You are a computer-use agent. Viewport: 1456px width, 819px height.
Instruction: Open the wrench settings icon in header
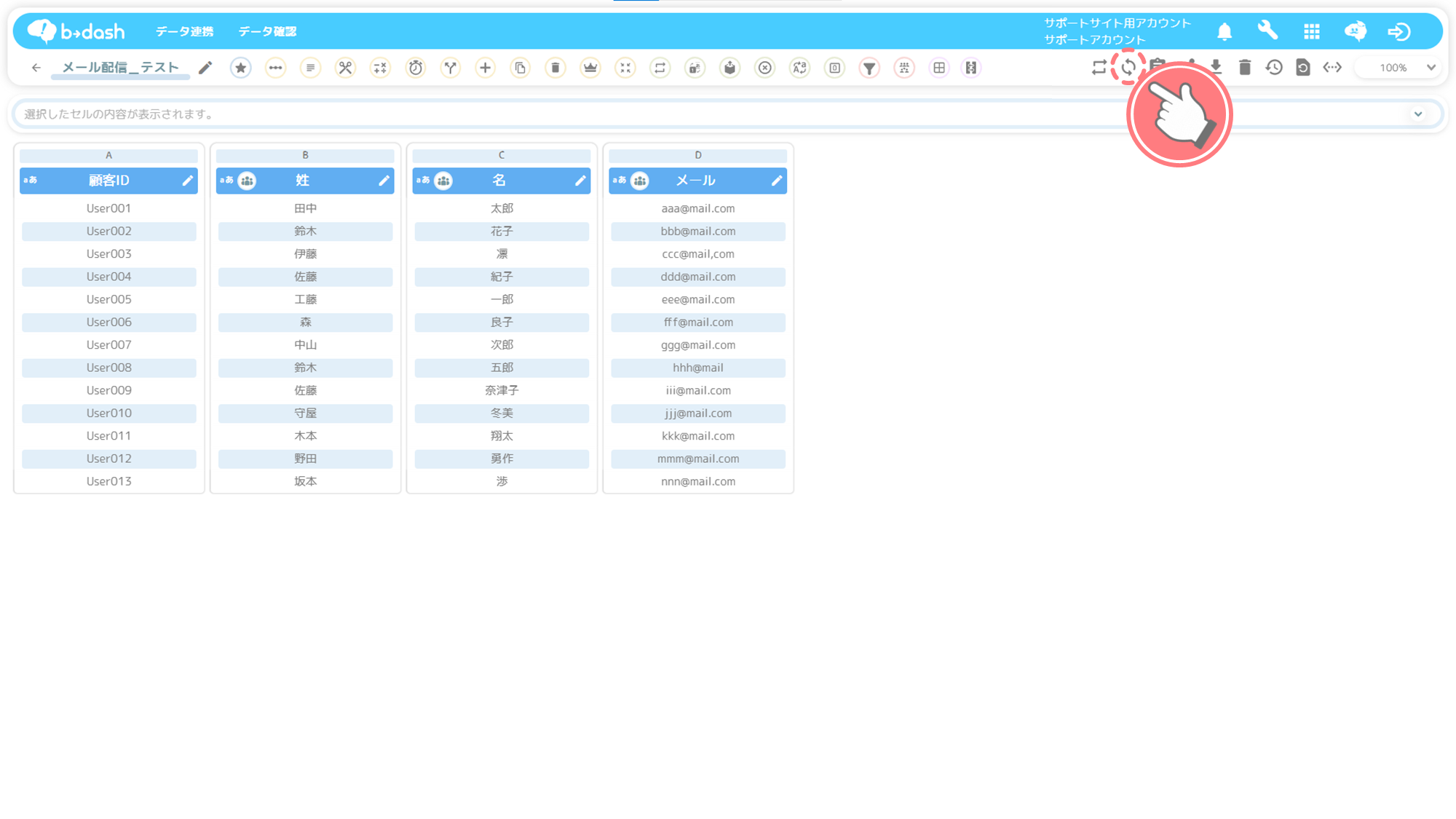coord(1267,31)
